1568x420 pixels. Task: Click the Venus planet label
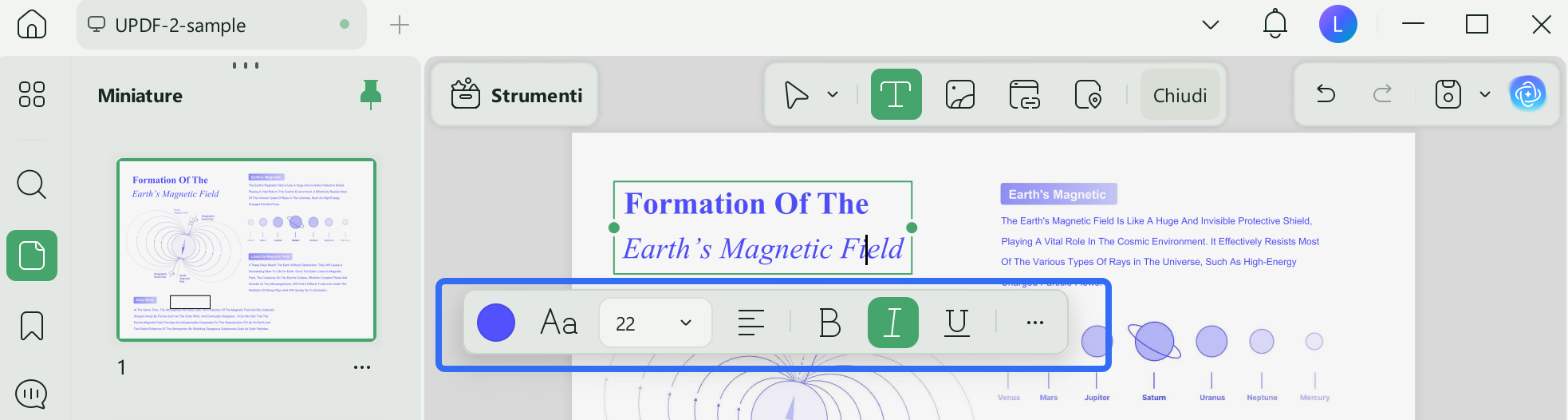1009,398
